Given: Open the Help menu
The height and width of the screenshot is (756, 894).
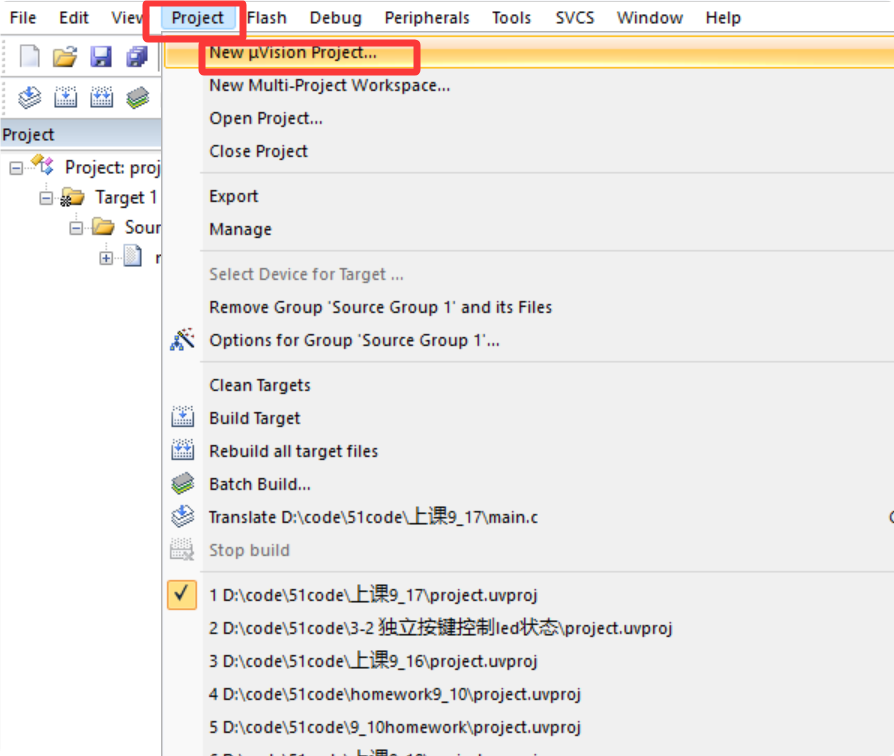Looking at the screenshot, I should (x=723, y=18).
